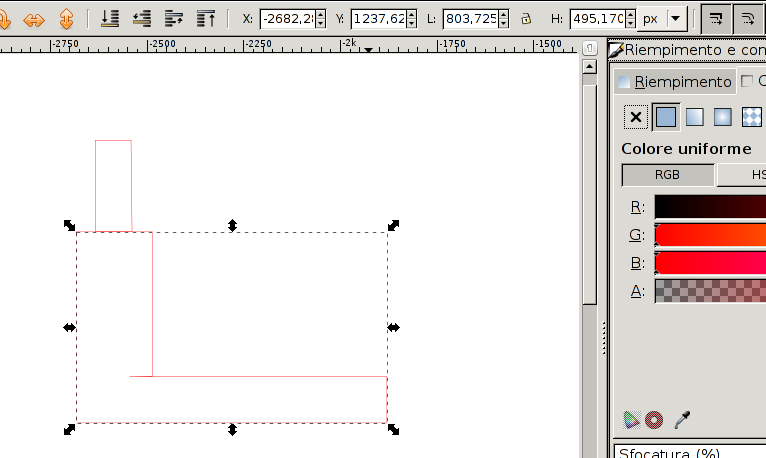Image resolution: width=766 pixels, height=458 pixels.
Task: Raise selection one step
Action: point(174,19)
